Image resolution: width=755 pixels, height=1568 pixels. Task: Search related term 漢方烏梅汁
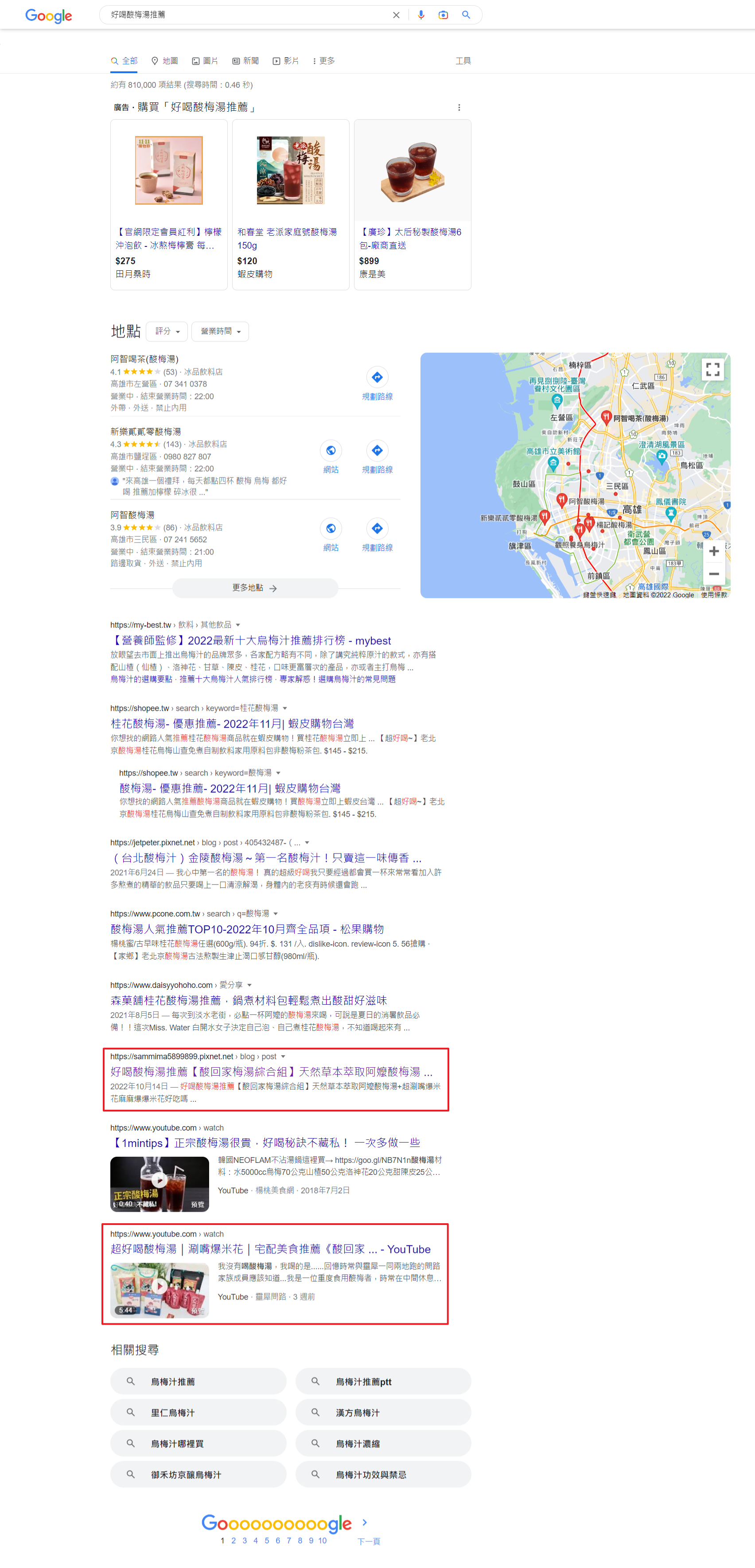(383, 1412)
